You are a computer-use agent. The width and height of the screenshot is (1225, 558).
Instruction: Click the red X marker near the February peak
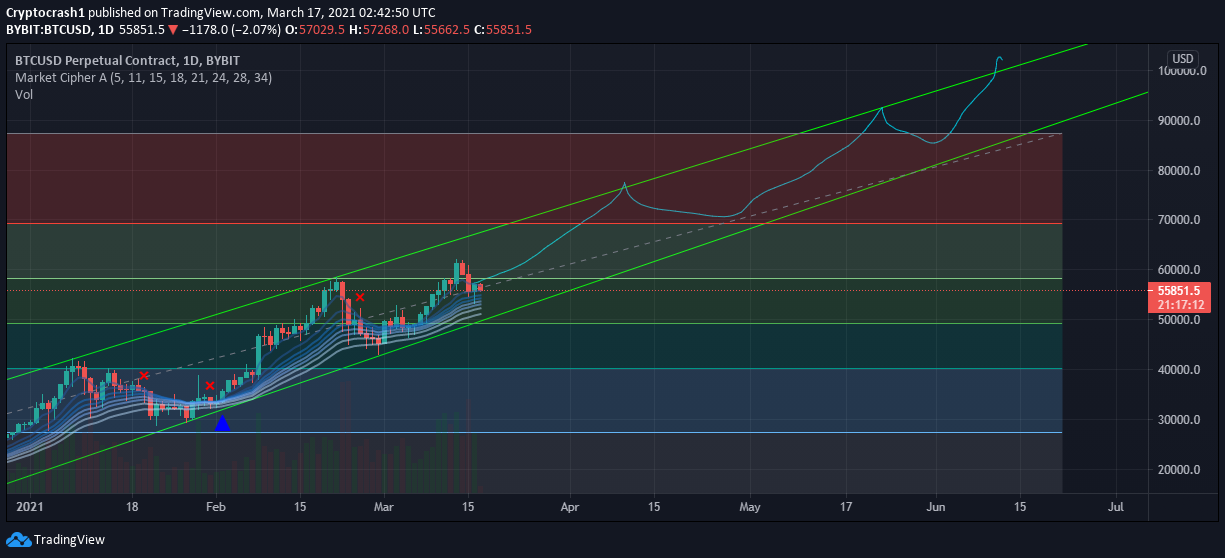pos(359,297)
